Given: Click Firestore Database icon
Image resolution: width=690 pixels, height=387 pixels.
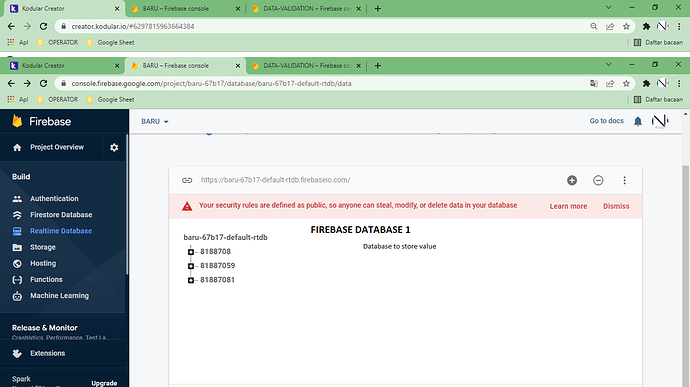Looking at the screenshot, I should click(17, 215).
